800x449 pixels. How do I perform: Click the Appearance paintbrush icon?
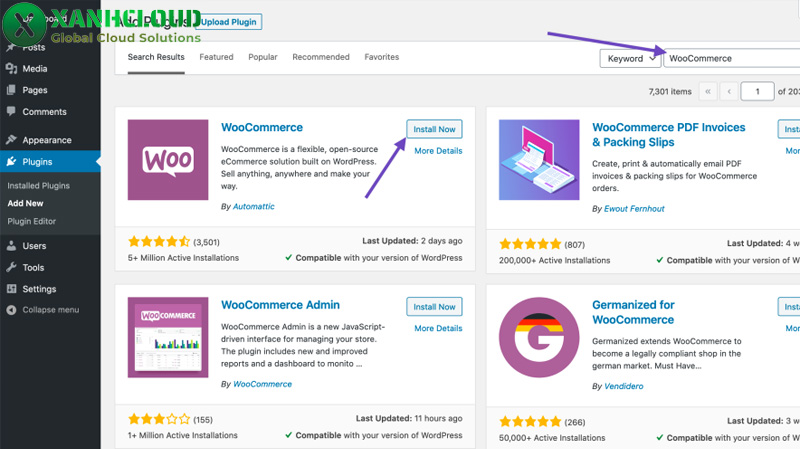coord(11,140)
